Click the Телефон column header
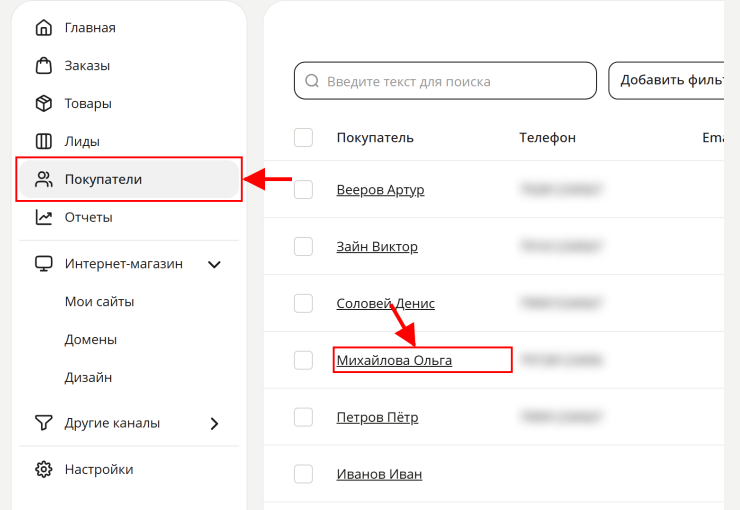Screen dimensions: 740x510 tap(547, 137)
